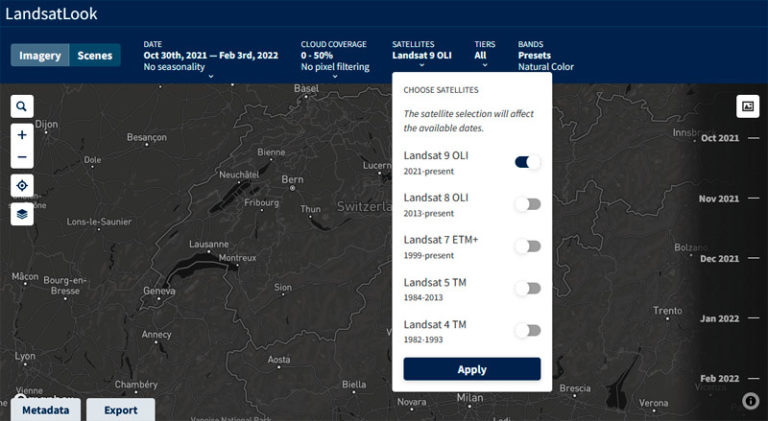Click the Sion label on map
This screenshot has width=768, height=421.
[283, 287]
